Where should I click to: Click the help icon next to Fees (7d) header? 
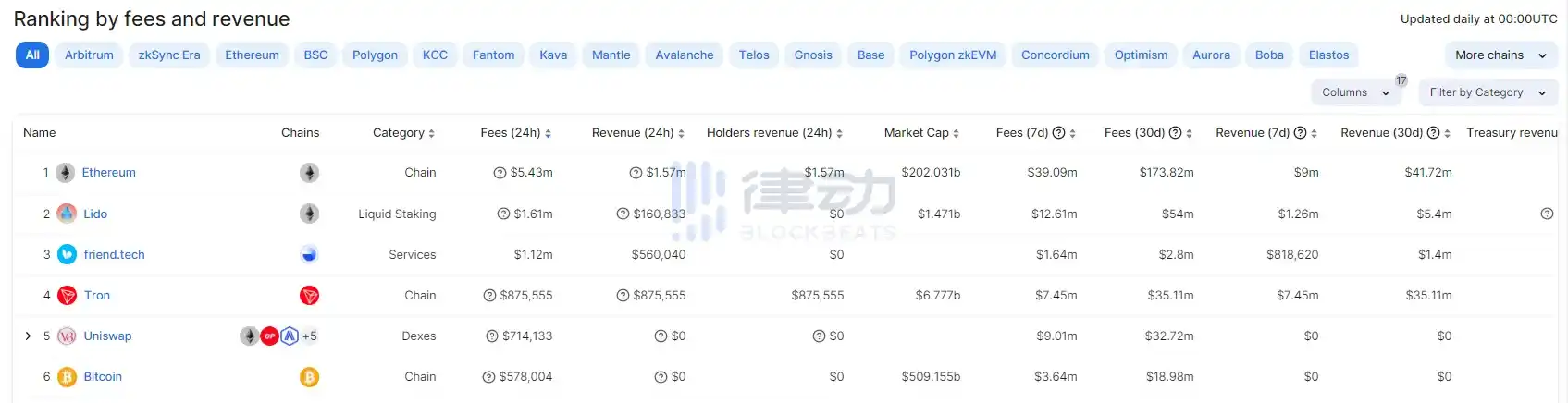(x=1058, y=133)
